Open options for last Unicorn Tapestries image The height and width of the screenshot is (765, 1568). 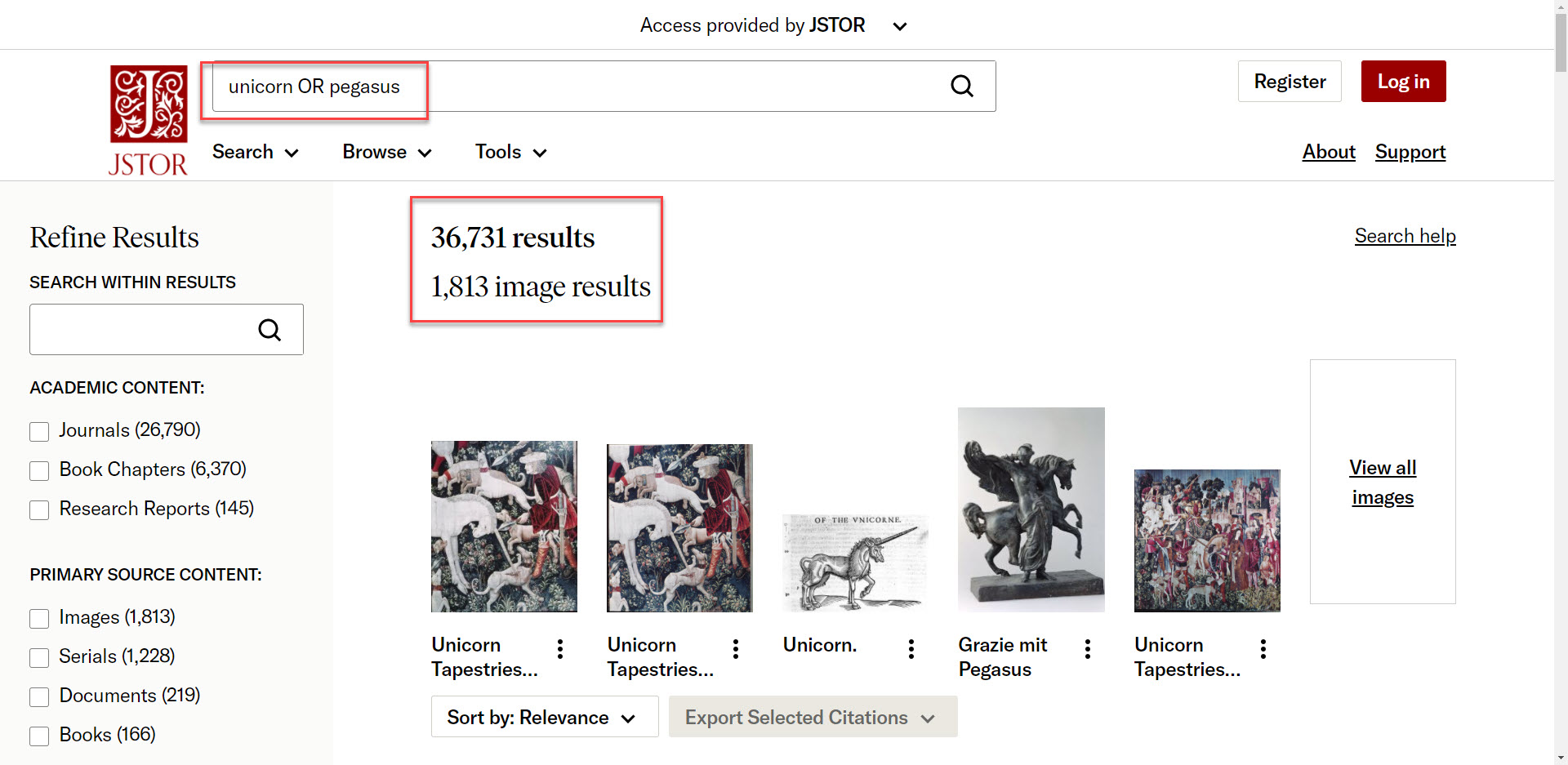point(1263,649)
